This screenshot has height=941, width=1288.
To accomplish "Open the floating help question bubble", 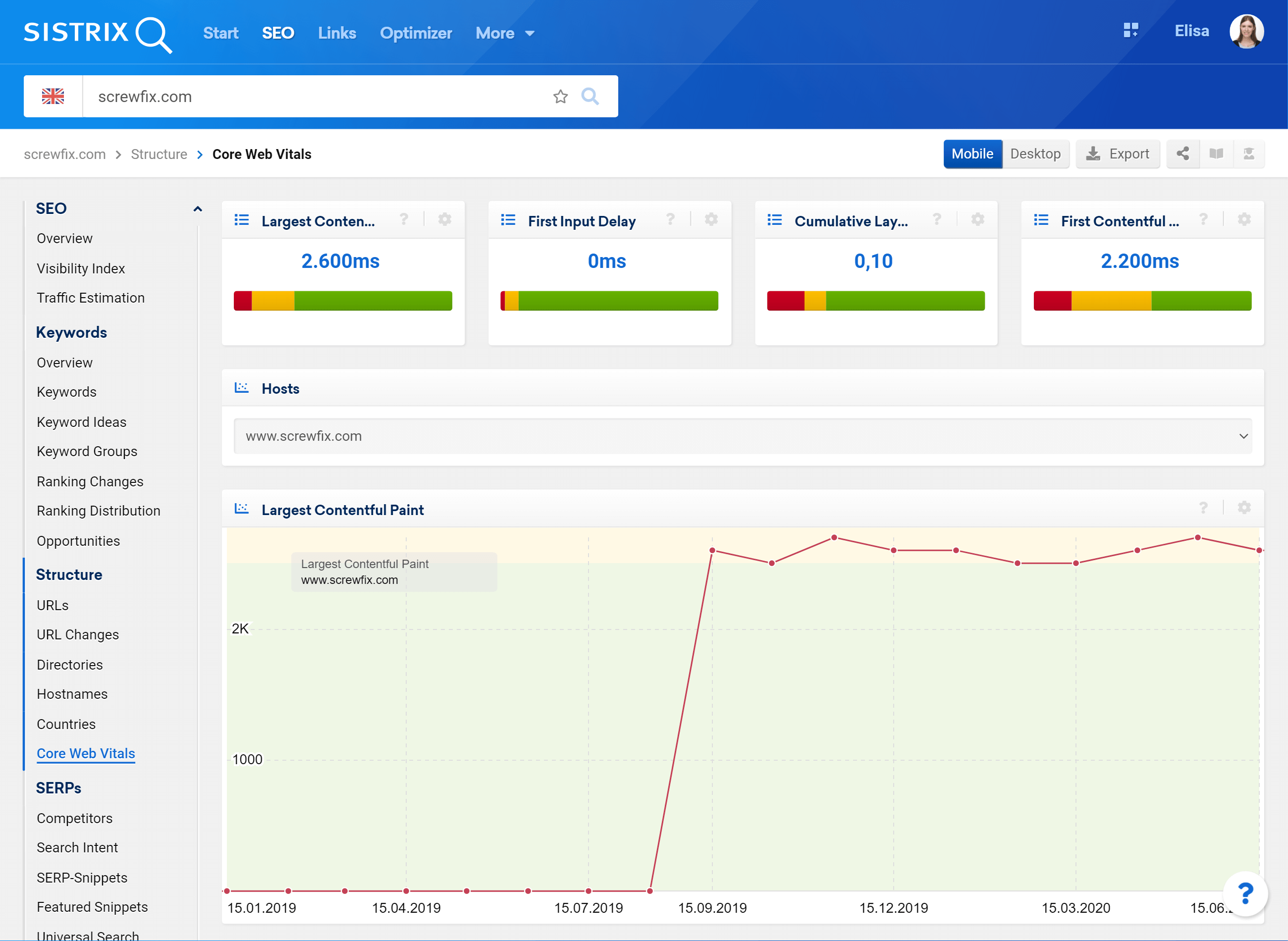I will point(1245,893).
